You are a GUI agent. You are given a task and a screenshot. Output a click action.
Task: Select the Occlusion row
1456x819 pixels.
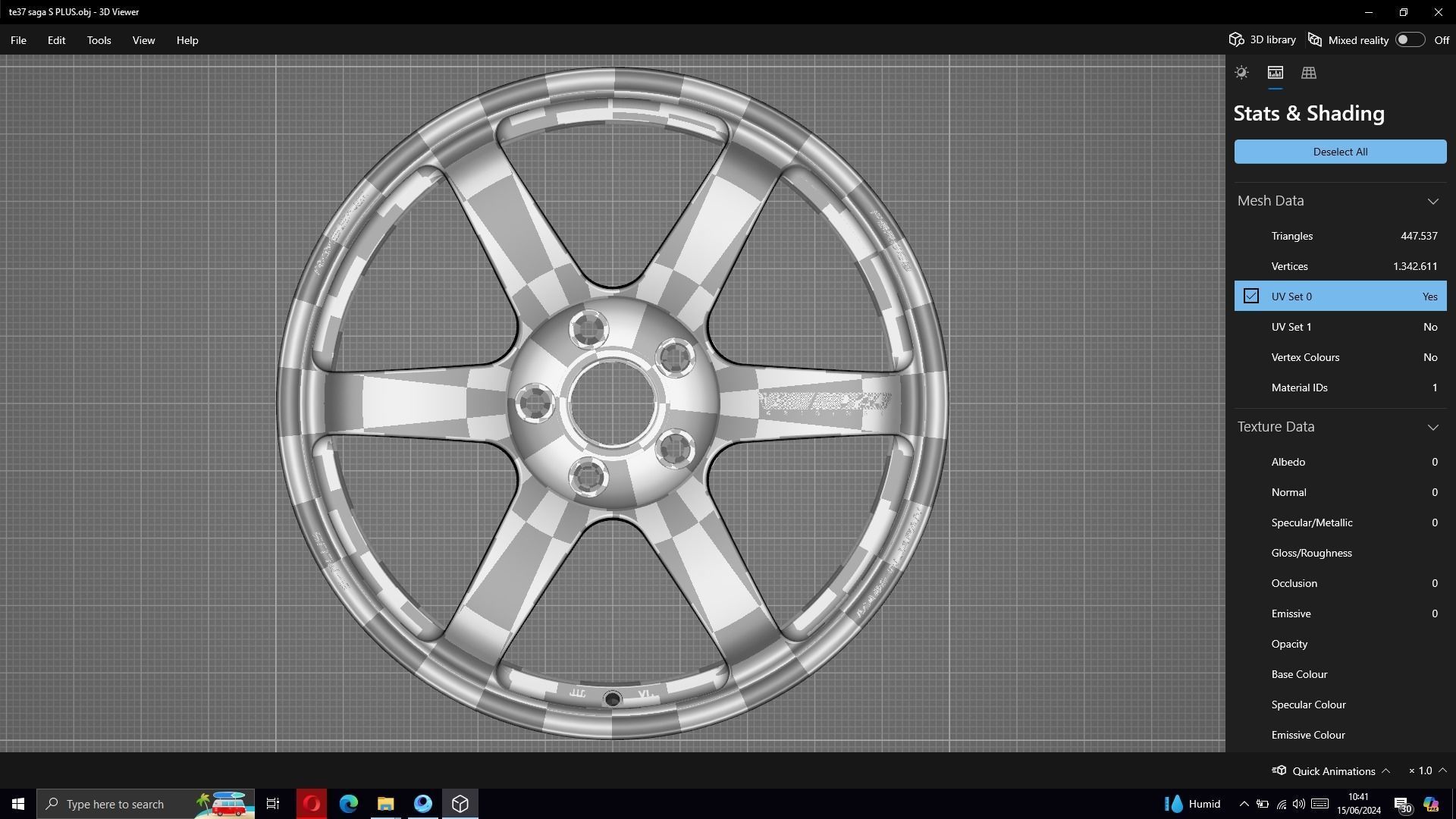click(x=1340, y=583)
